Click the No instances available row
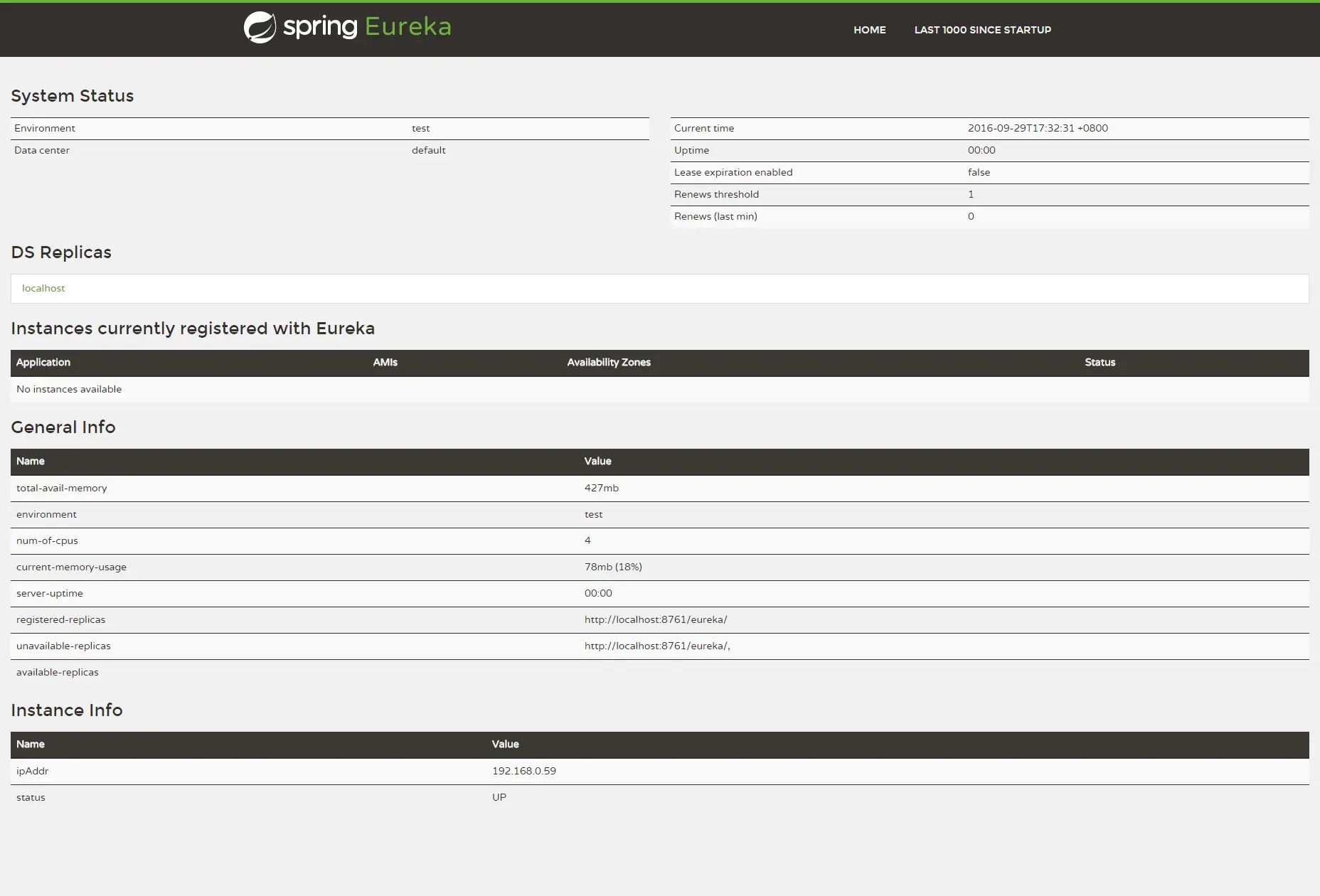This screenshot has width=1320, height=896. [x=660, y=389]
